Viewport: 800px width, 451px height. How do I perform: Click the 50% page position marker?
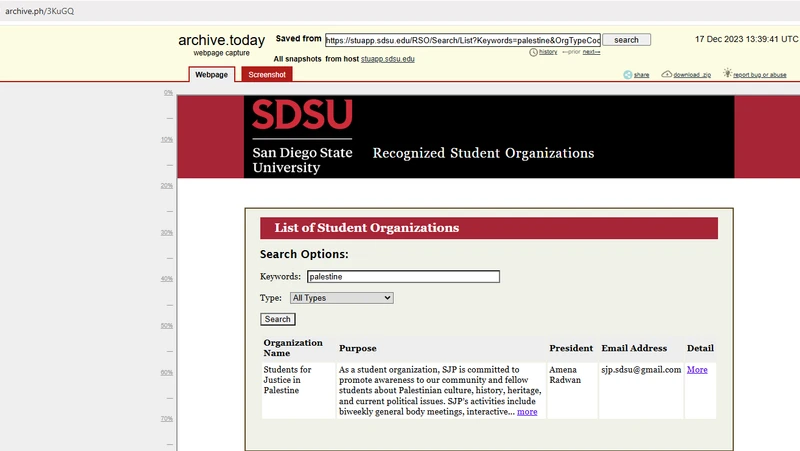[167, 326]
